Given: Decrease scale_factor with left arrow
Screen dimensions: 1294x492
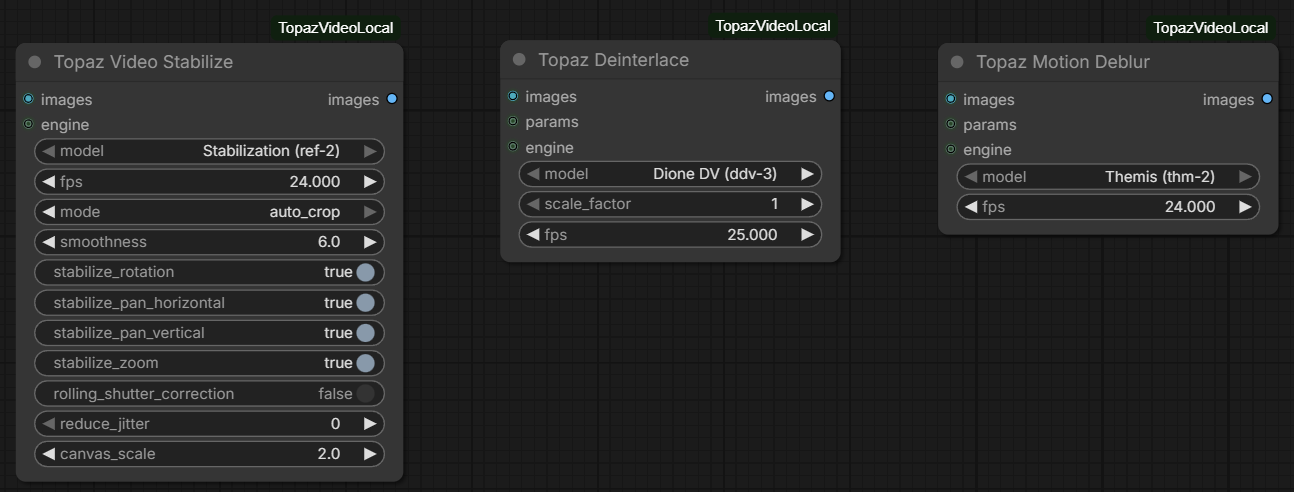Looking at the screenshot, I should point(532,203).
